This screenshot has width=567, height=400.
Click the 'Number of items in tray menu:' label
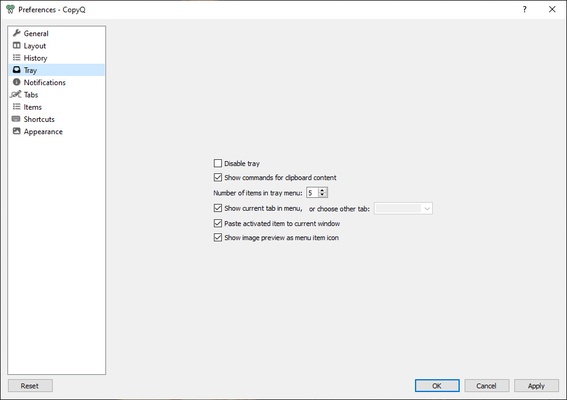point(257,193)
